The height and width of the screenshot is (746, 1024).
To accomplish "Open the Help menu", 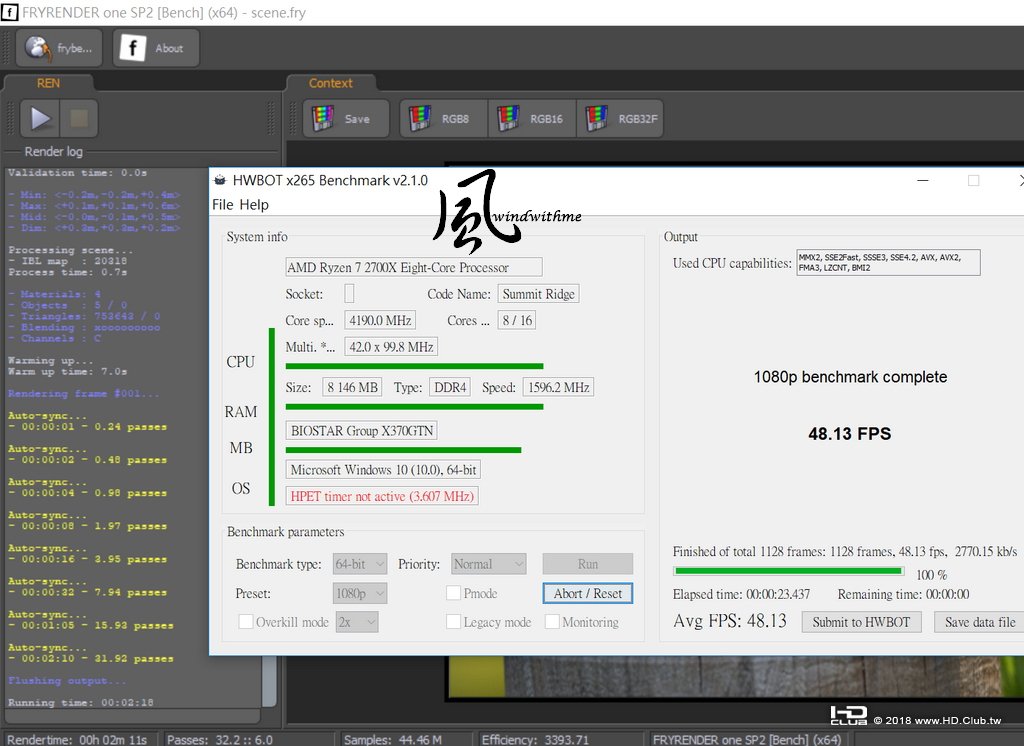I will tap(254, 204).
